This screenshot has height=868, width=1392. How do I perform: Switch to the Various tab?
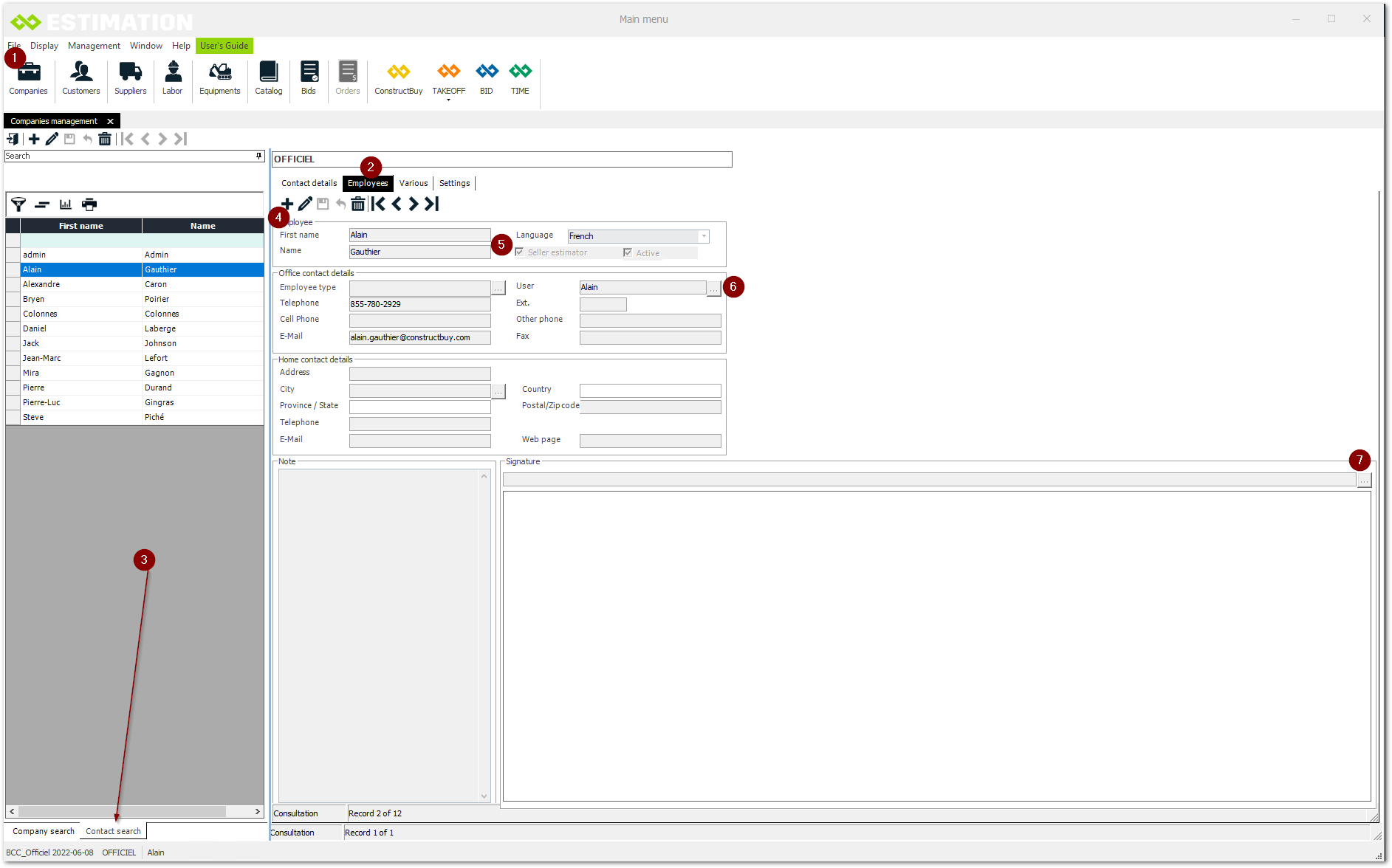413,183
